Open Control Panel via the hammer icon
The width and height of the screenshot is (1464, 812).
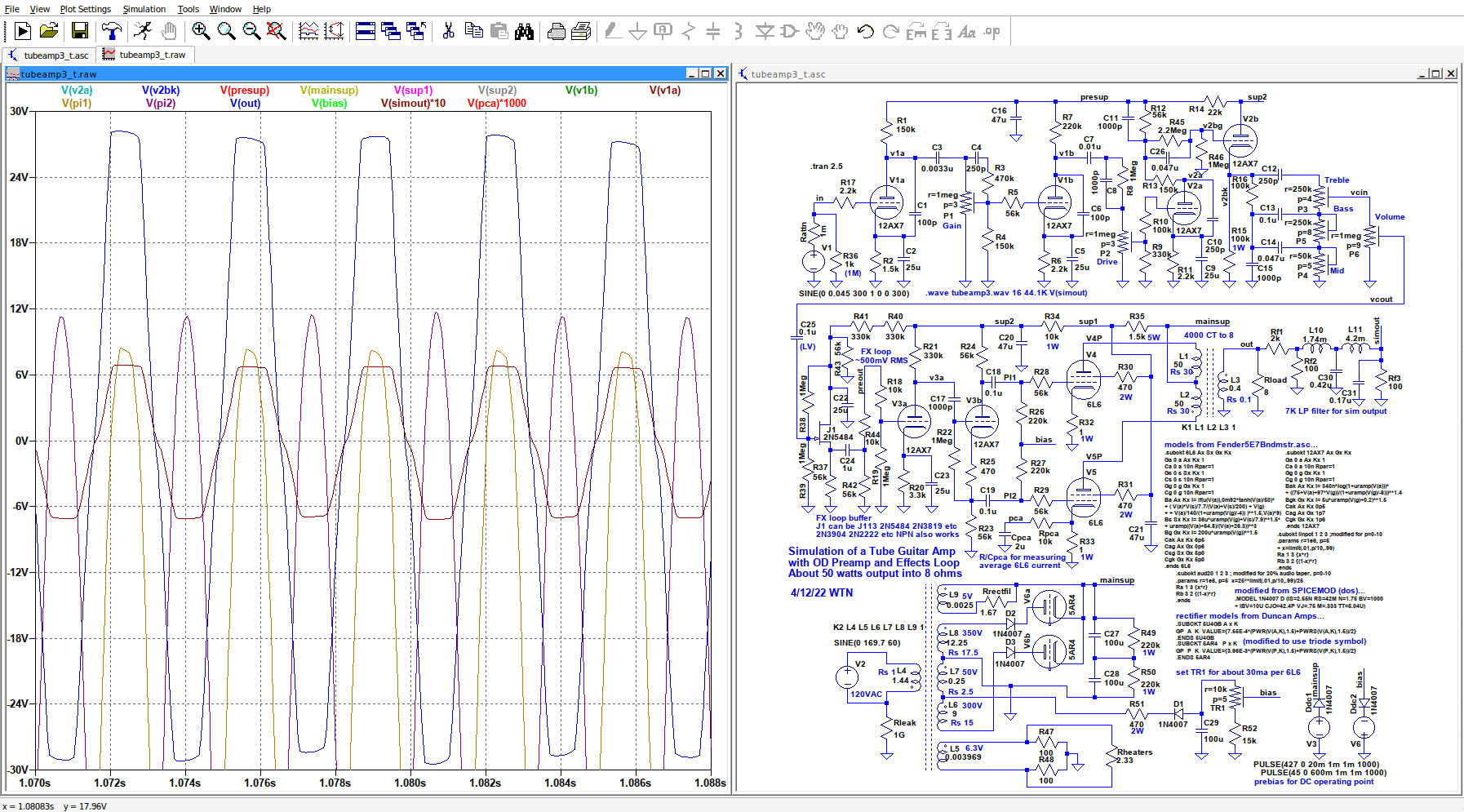click(x=112, y=31)
